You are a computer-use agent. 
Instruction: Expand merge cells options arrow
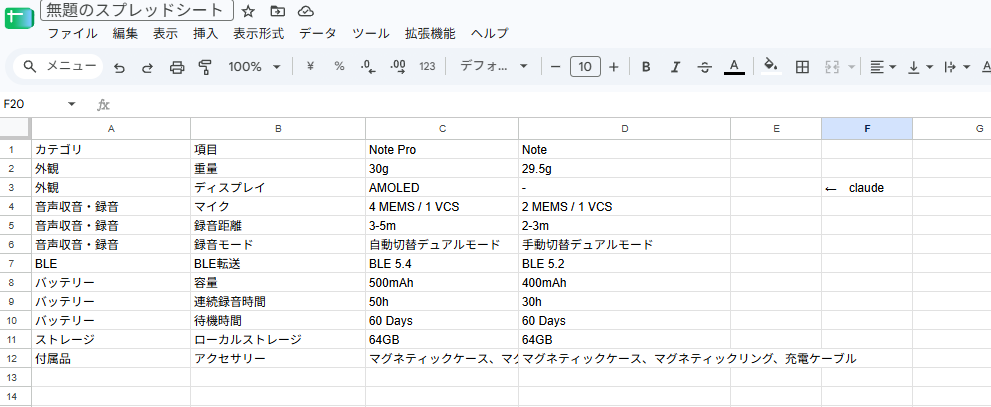851,67
